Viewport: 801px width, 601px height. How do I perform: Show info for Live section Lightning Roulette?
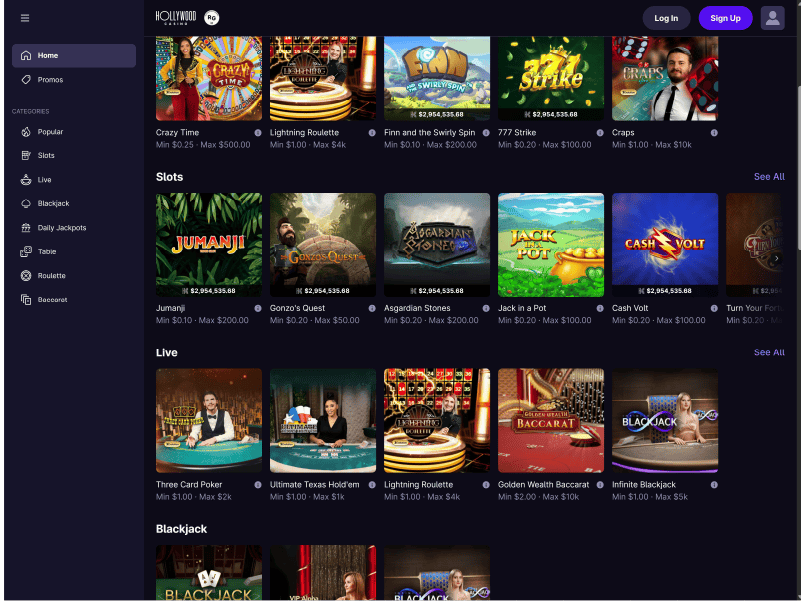pyautogui.click(x=486, y=484)
